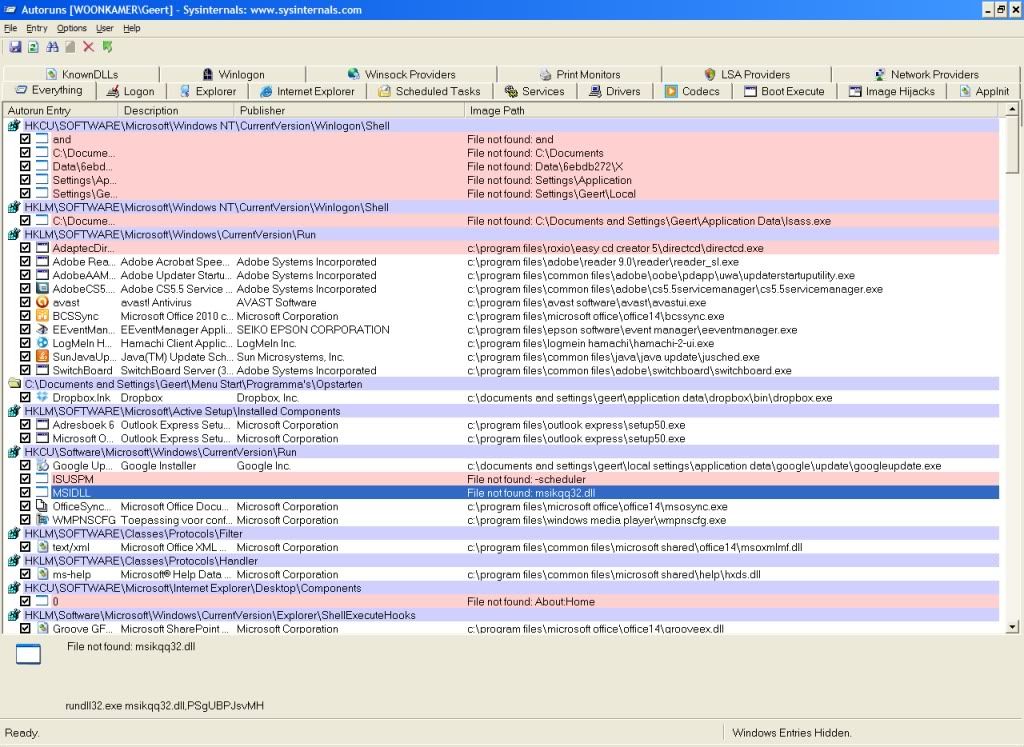Switch to the Image Hijacks tab
This screenshot has width=1024, height=747.
coord(891,91)
